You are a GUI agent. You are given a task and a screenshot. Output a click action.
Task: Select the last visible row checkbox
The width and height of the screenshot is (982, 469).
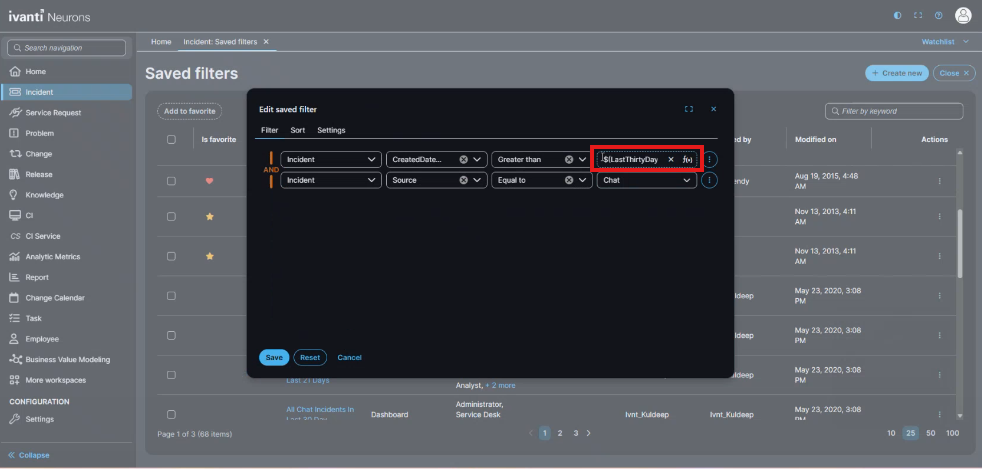[171, 414]
